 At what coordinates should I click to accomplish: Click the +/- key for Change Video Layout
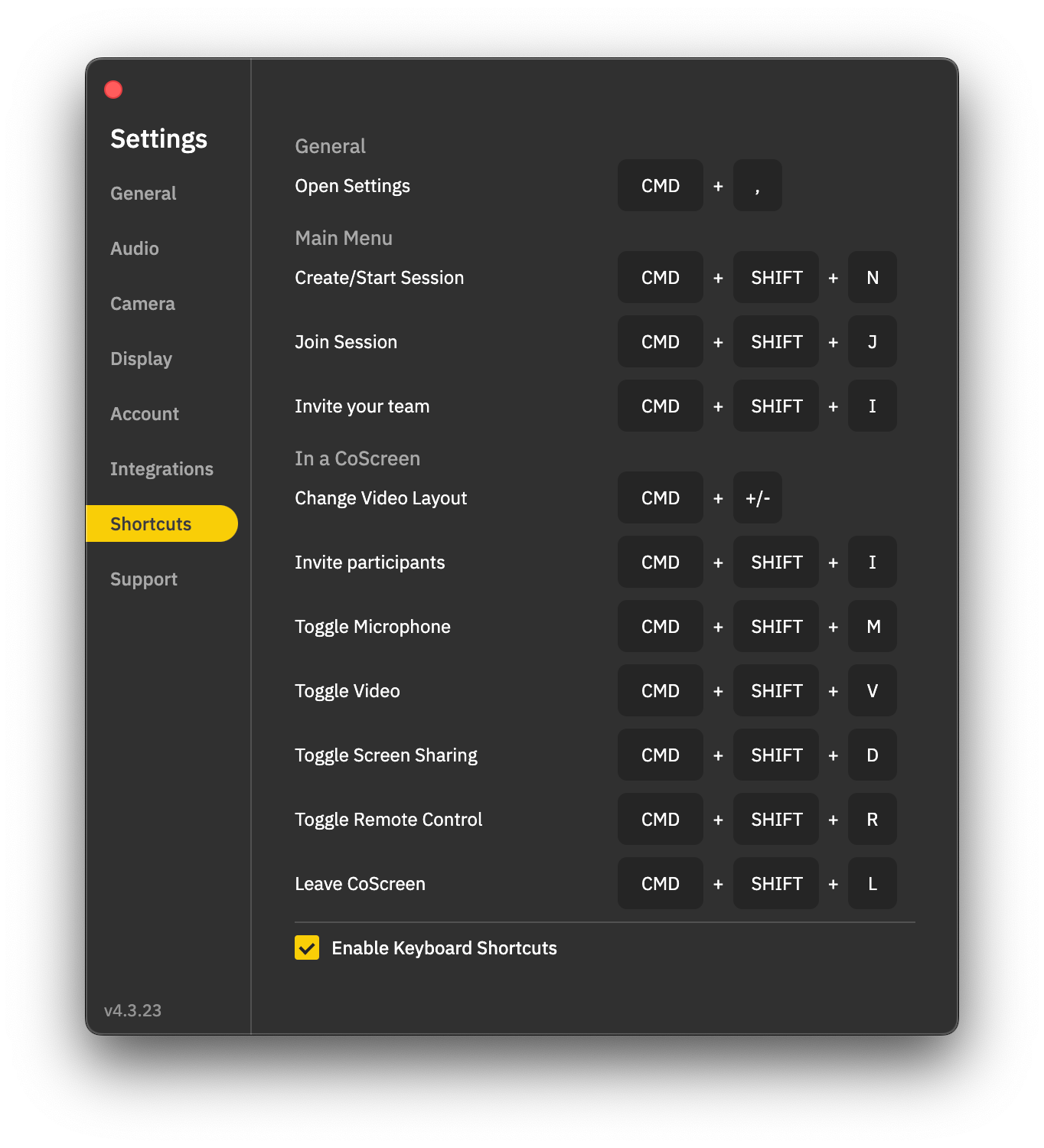pyautogui.click(x=758, y=497)
